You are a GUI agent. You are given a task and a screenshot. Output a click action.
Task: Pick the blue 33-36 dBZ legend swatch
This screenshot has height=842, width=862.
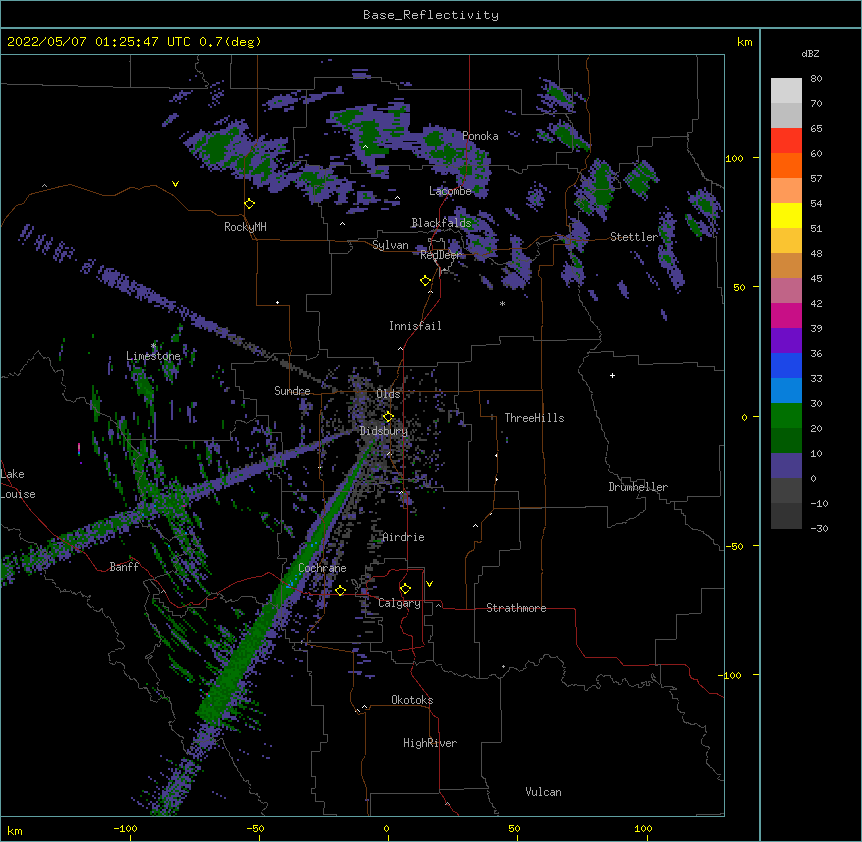point(786,365)
